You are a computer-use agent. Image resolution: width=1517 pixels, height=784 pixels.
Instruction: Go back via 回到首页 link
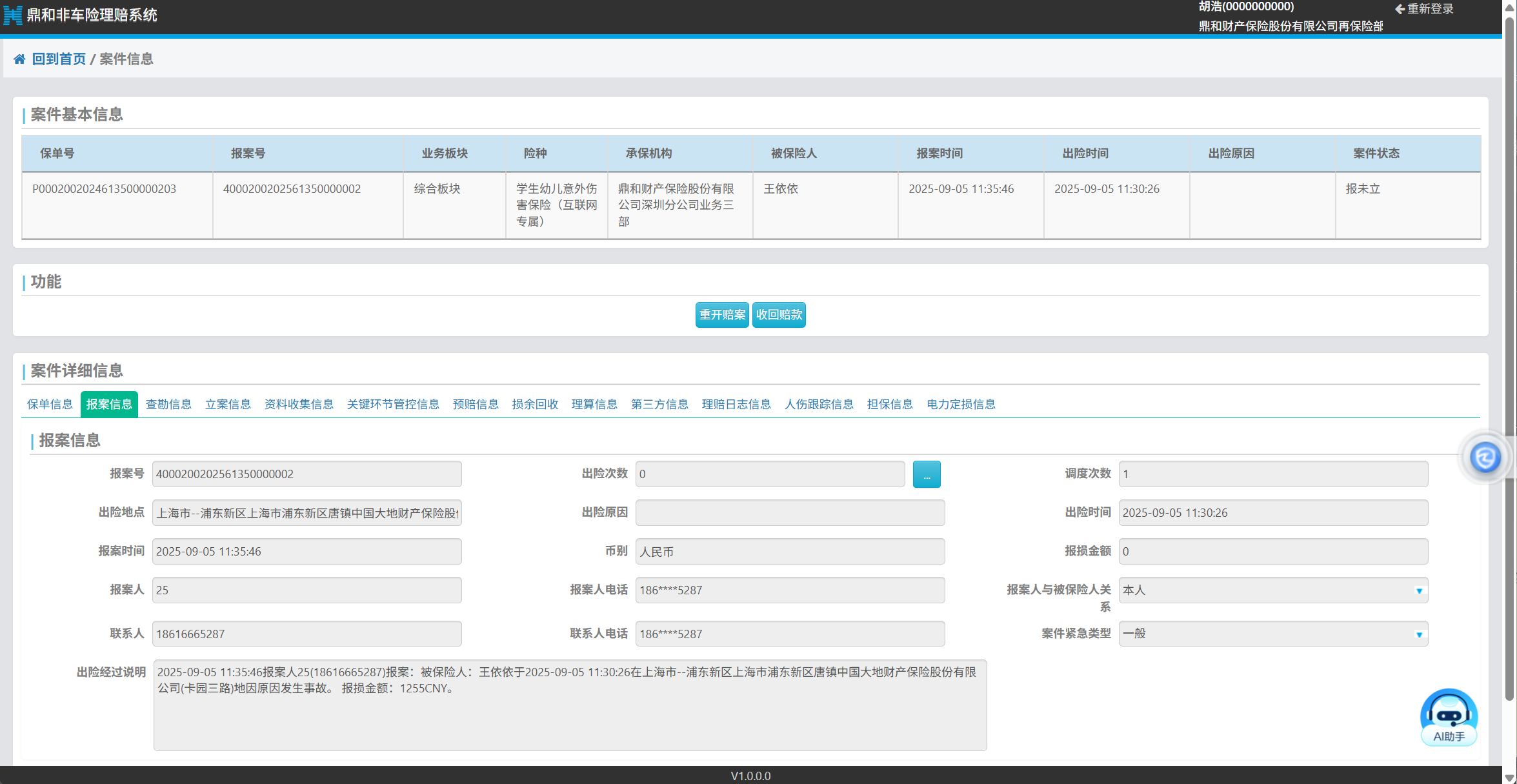(x=59, y=59)
